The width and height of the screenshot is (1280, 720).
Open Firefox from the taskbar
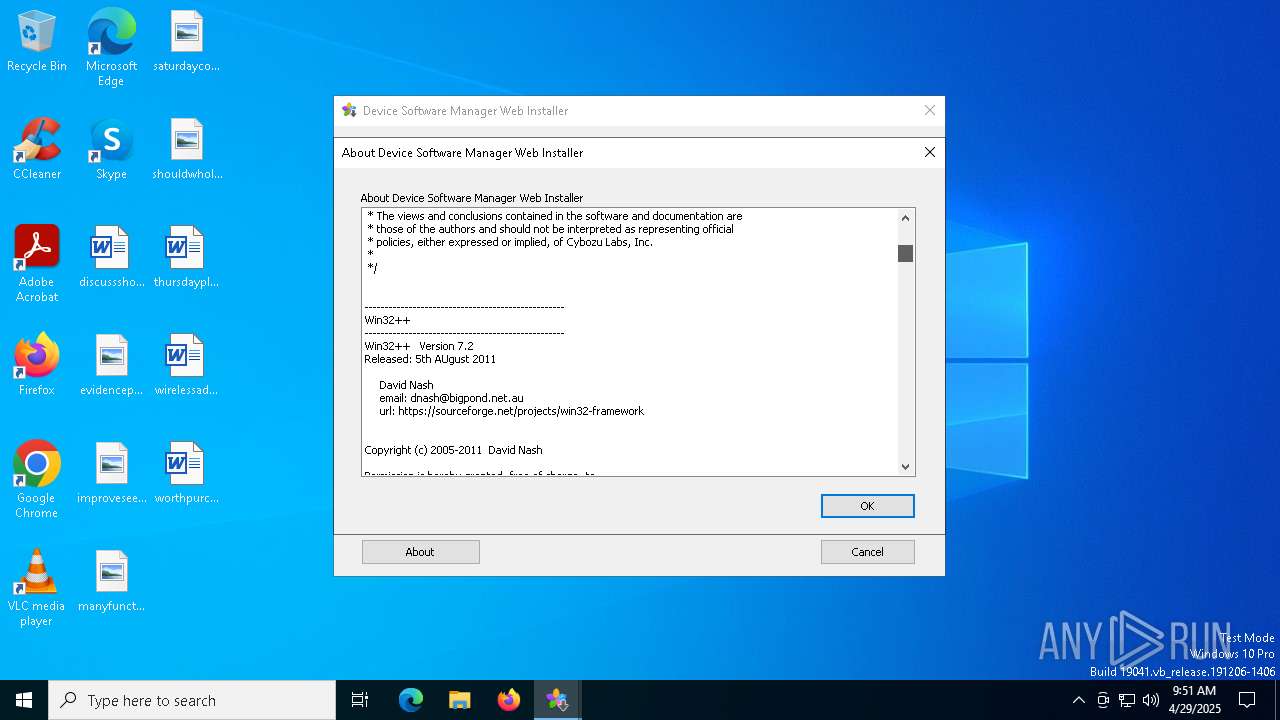coord(509,700)
